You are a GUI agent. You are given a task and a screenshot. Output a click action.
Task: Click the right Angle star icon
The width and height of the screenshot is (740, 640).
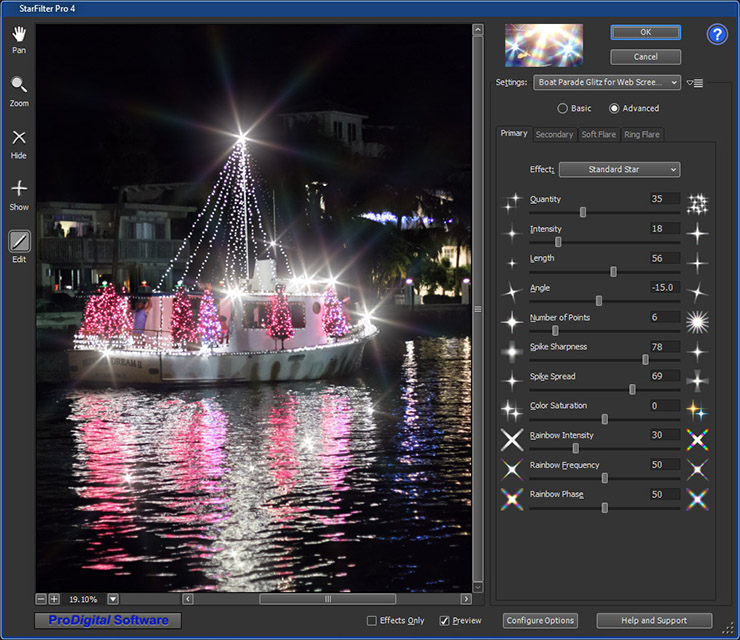click(697, 293)
